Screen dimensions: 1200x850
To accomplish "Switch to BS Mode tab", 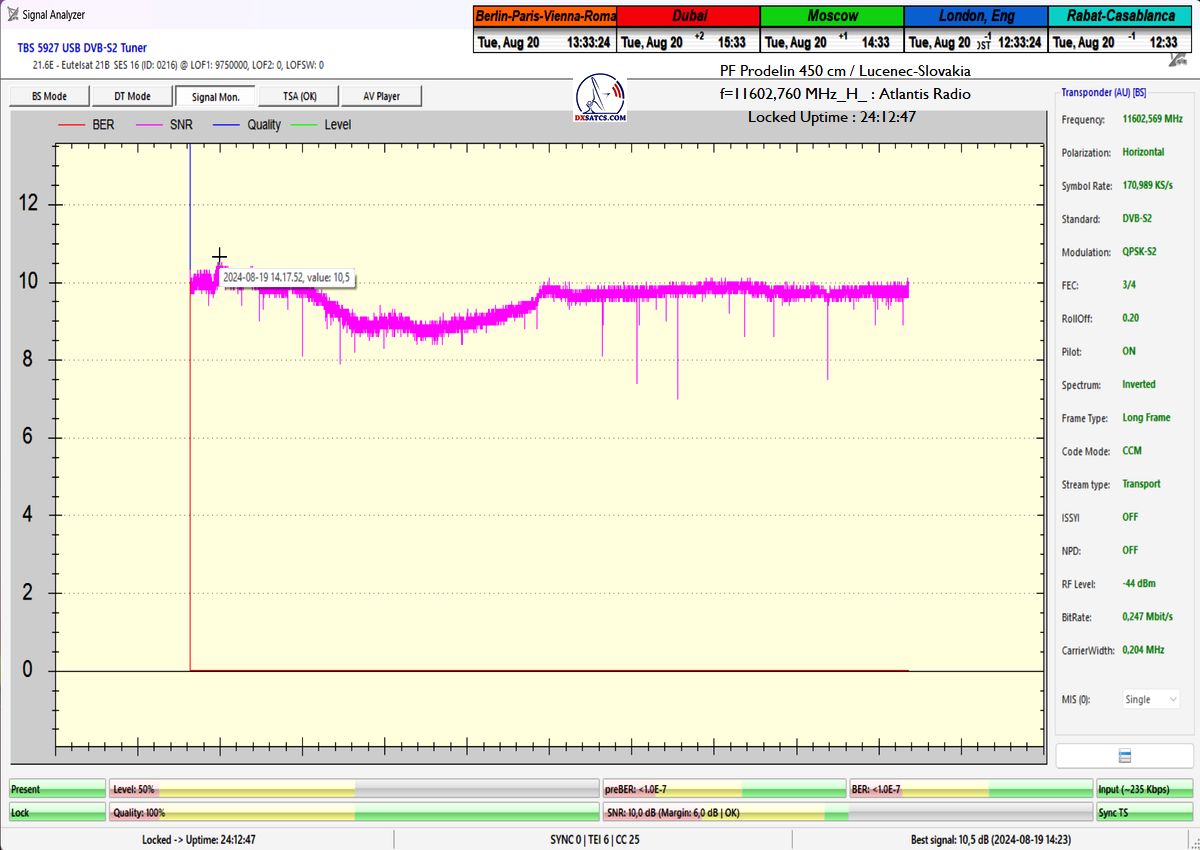I will (49, 96).
